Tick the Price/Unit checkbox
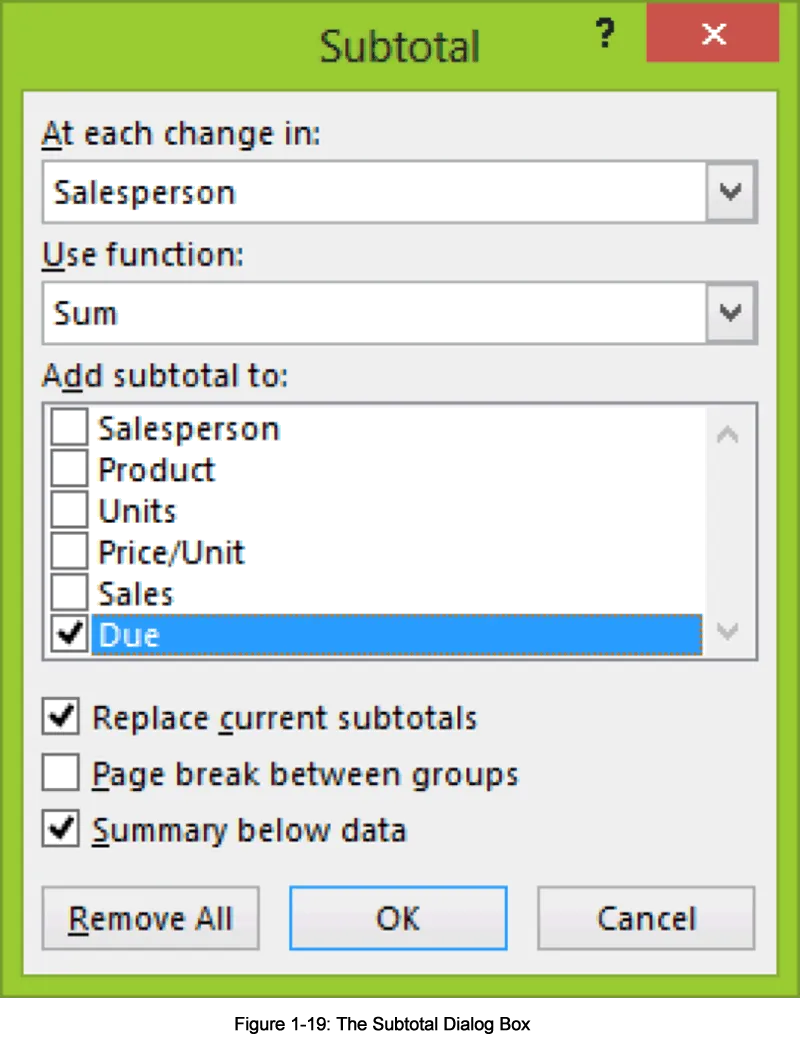The image size is (800, 1048). click(x=69, y=551)
